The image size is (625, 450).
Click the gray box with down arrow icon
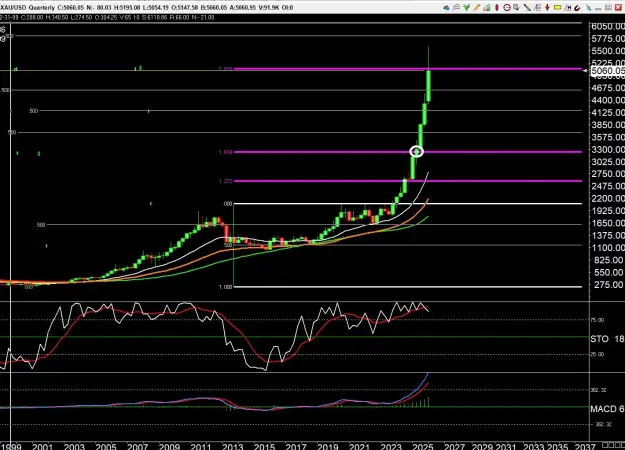coord(517,8)
